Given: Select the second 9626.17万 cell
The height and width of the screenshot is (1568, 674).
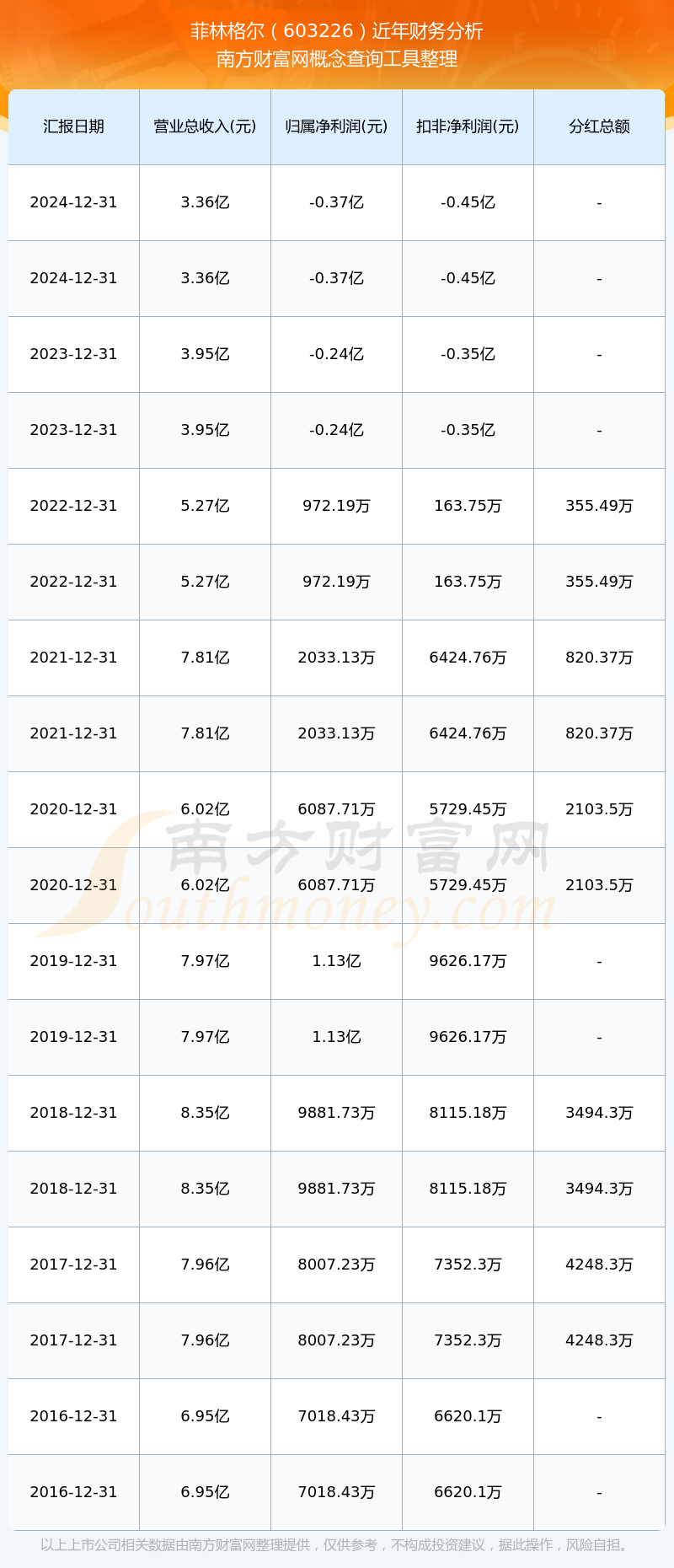Looking at the screenshot, I should pyautogui.click(x=468, y=1037).
